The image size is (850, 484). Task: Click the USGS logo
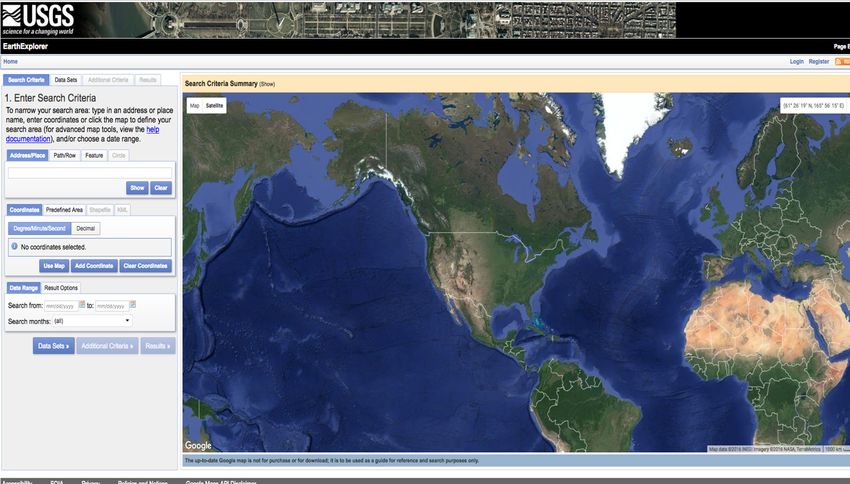38,18
